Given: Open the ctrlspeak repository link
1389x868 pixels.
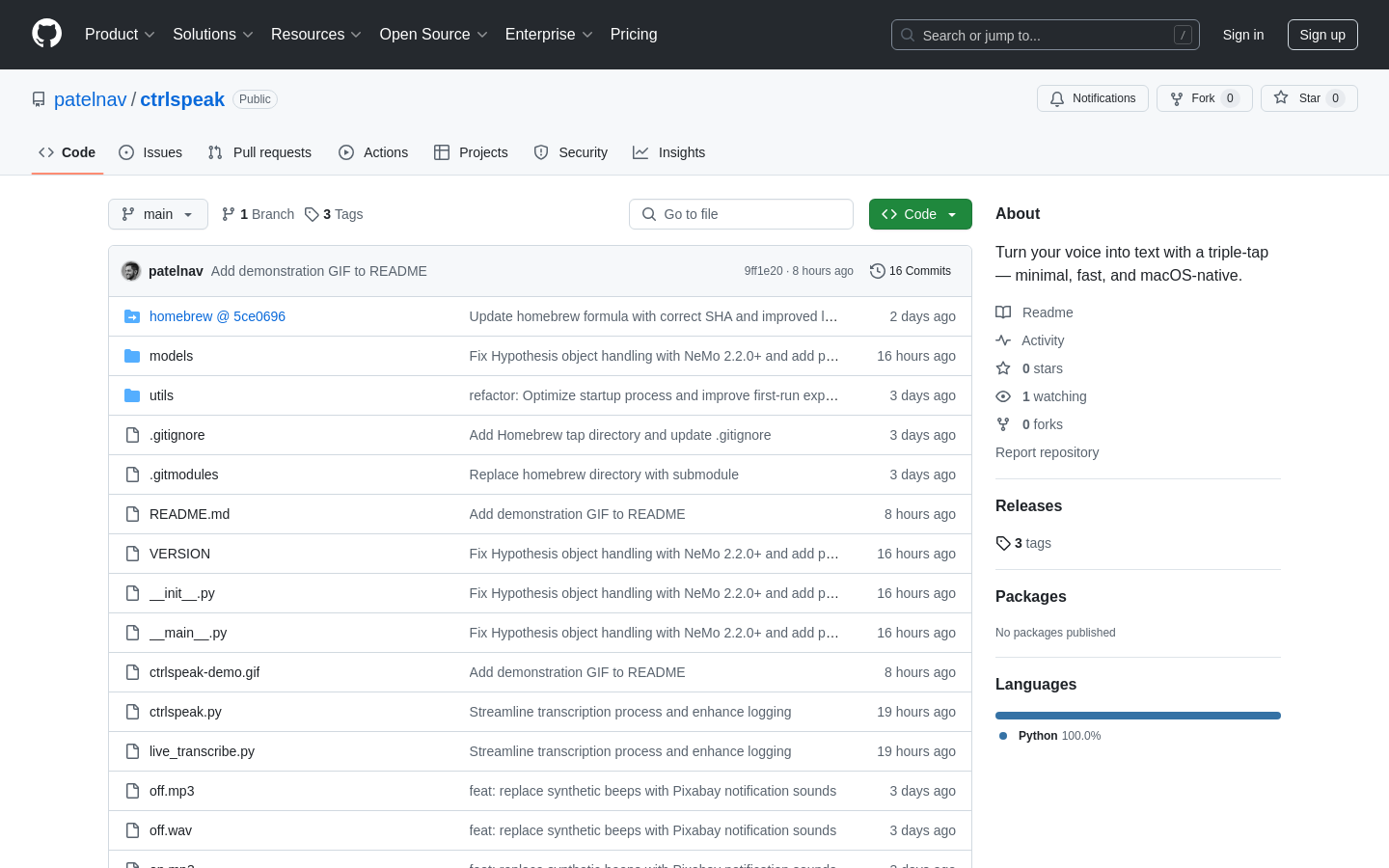Looking at the screenshot, I should (x=182, y=99).
